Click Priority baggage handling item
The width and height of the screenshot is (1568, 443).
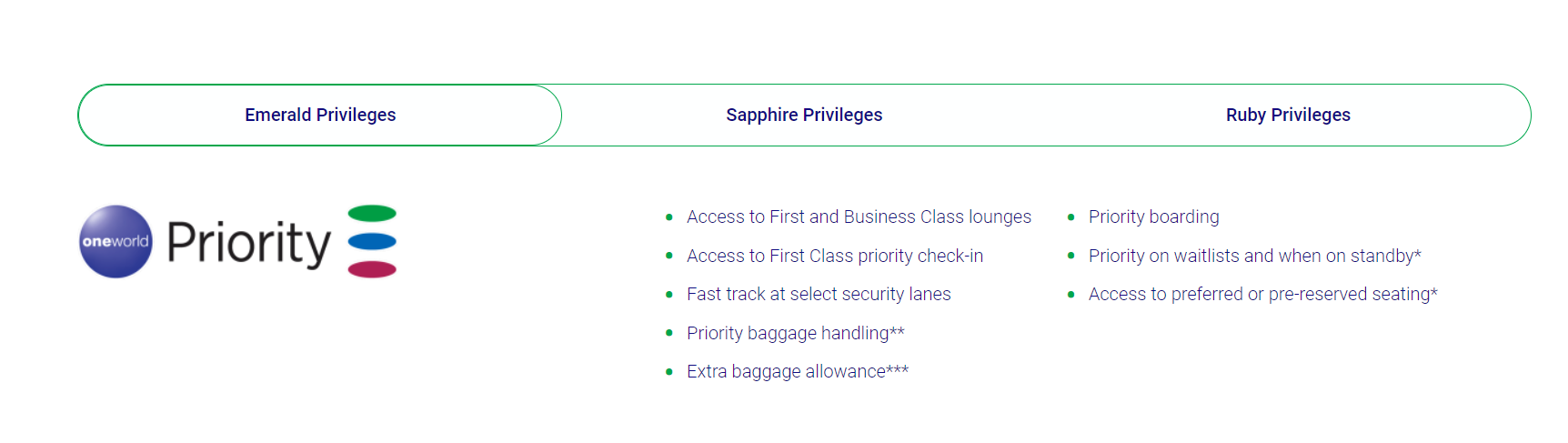tap(796, 333)
